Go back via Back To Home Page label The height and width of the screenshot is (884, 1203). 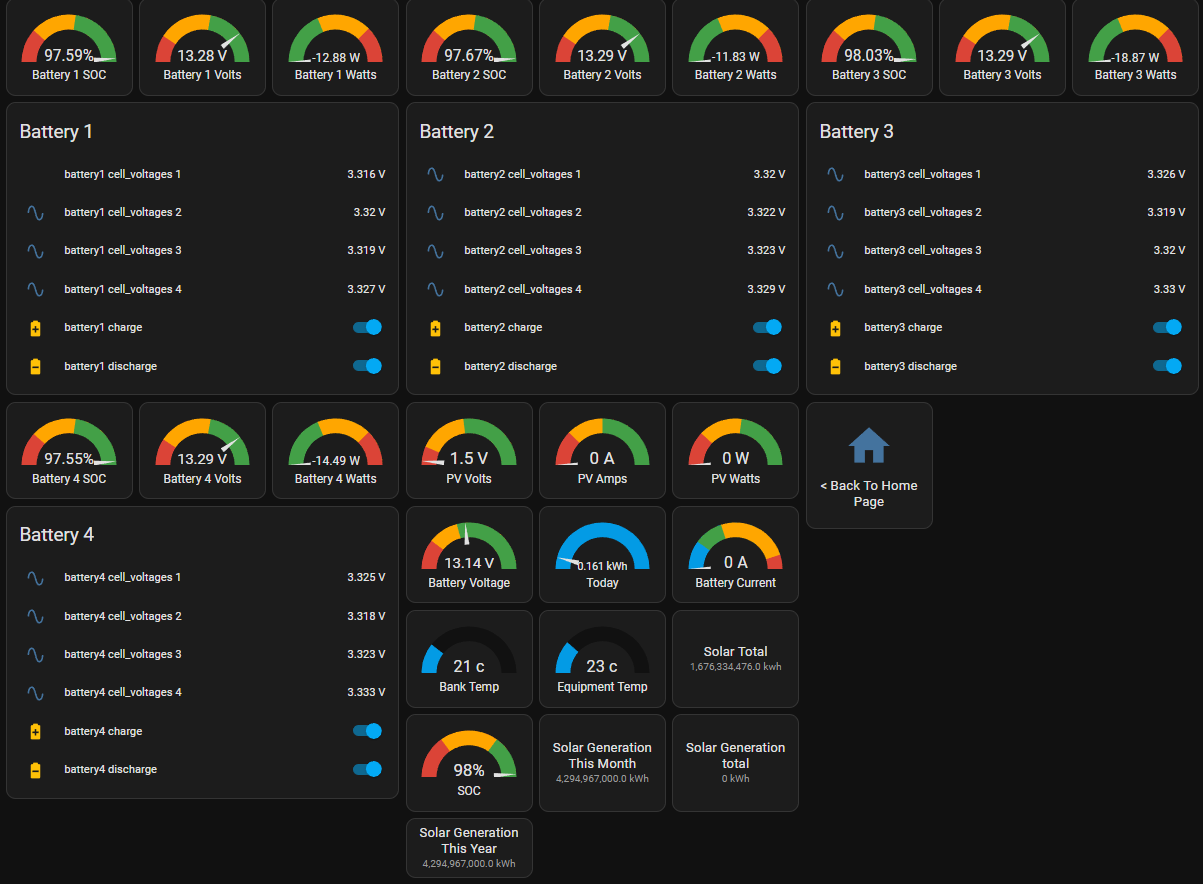click(869, 494)
